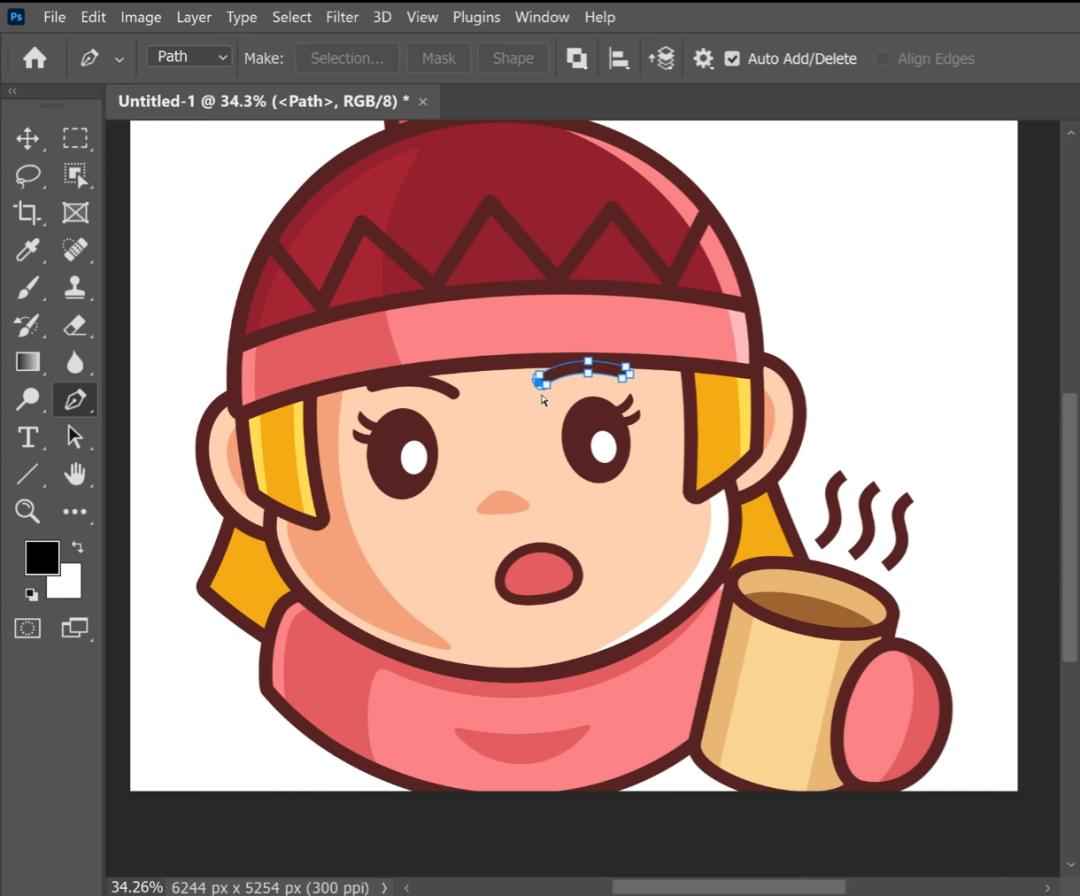Toggle the Auto Add/Delete checkbox
Image resolution: width=1080 pixels, height=896 pixels.
click(x=732, y=59)
